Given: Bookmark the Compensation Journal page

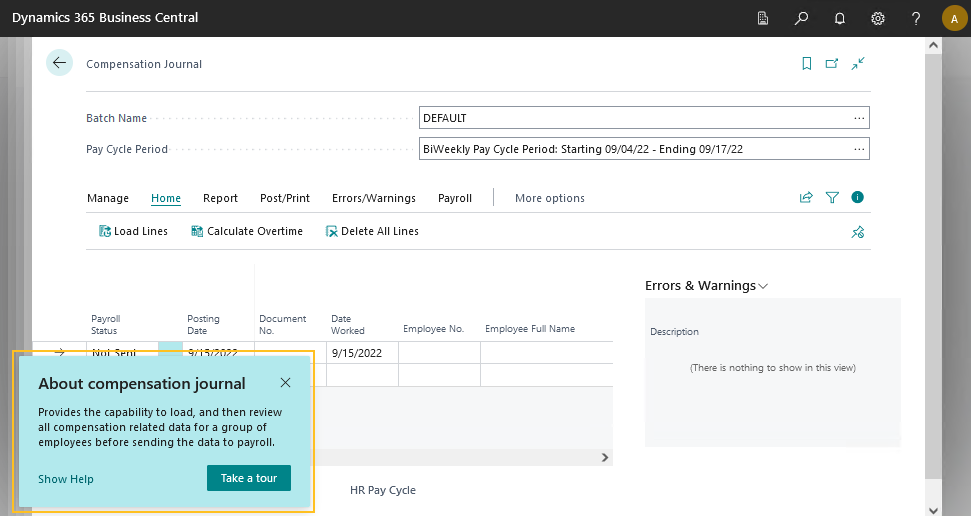Looking at the screenshot, I should click(x=806, y=64).
